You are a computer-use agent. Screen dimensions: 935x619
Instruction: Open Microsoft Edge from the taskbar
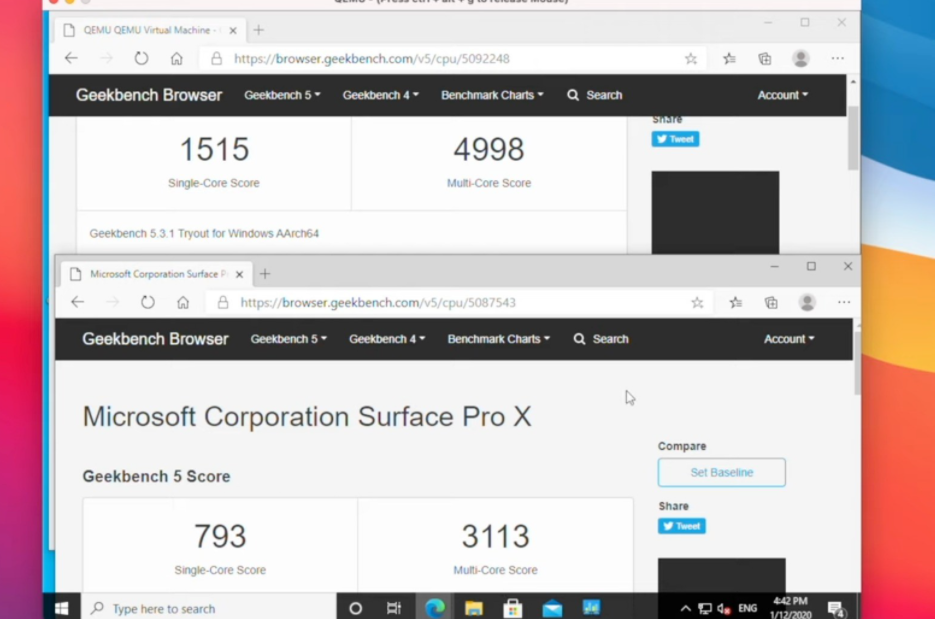pos(436,607)
